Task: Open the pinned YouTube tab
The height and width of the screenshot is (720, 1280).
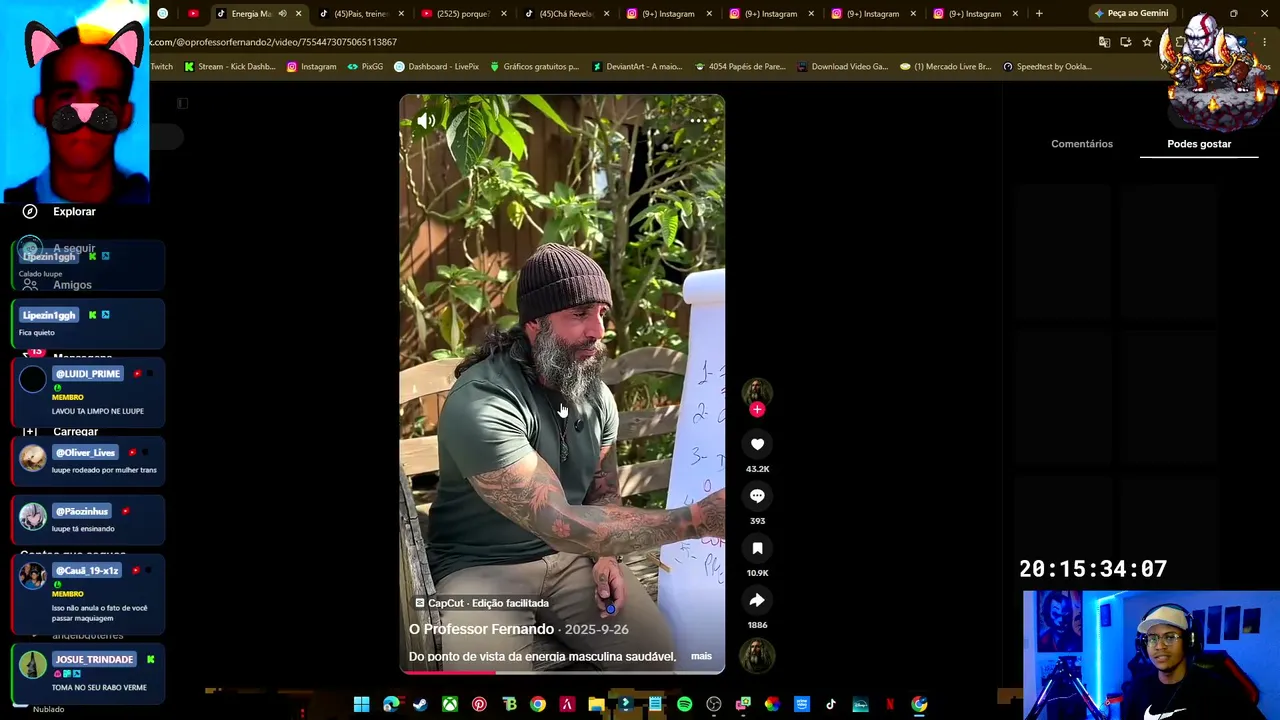Action: (x=193, y=14)
